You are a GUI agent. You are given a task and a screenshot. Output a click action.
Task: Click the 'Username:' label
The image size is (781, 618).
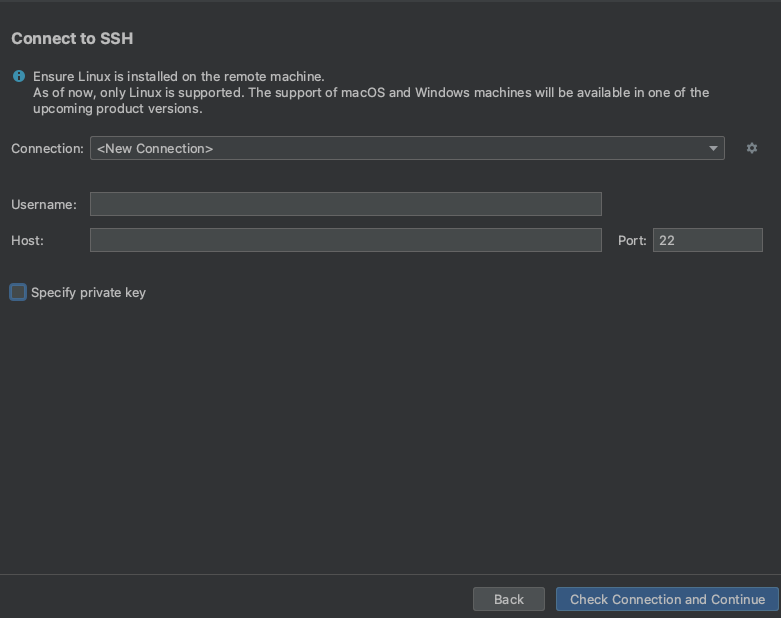coord(44,205)
